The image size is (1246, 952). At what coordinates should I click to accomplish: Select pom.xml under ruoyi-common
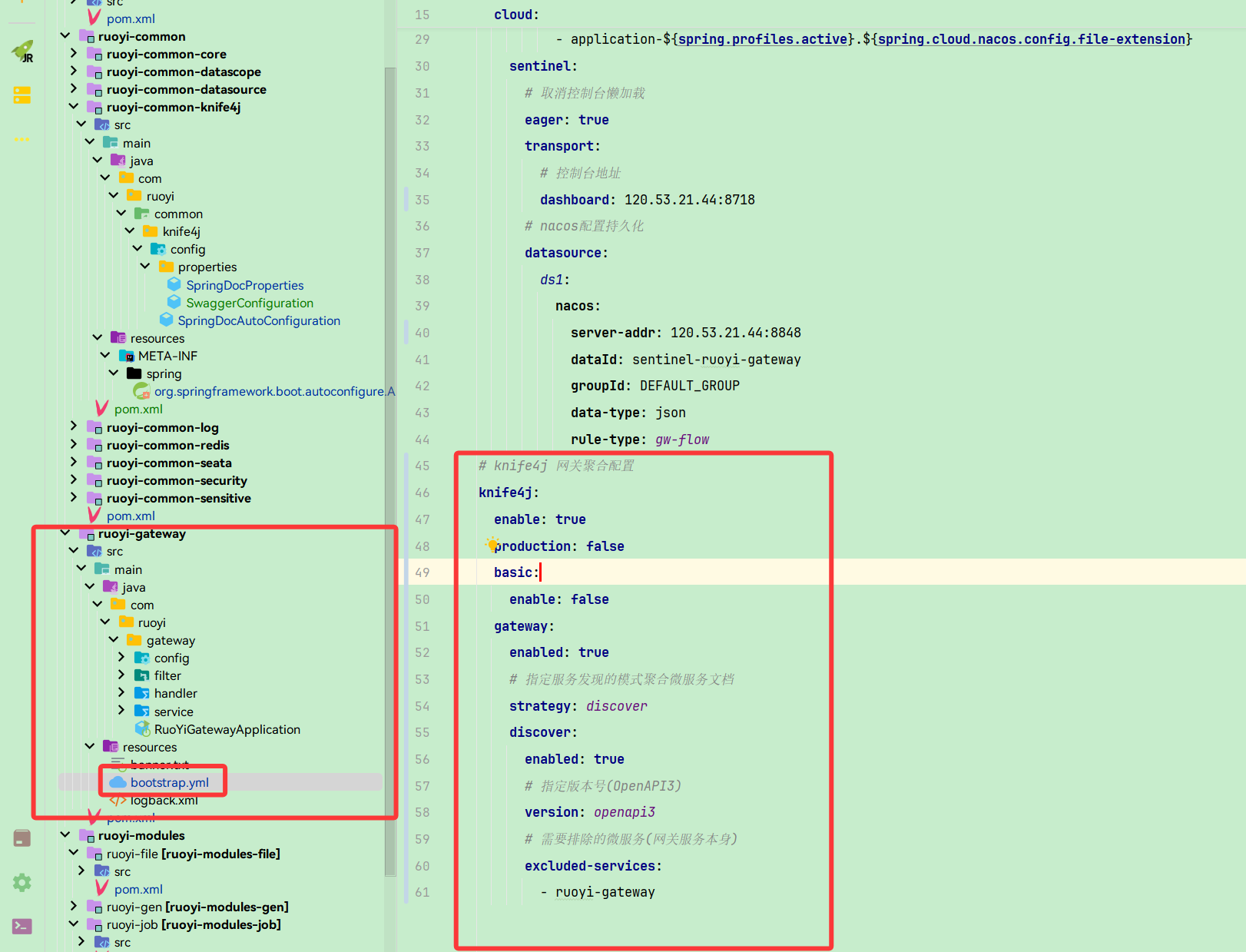click(x=131, y=516)
